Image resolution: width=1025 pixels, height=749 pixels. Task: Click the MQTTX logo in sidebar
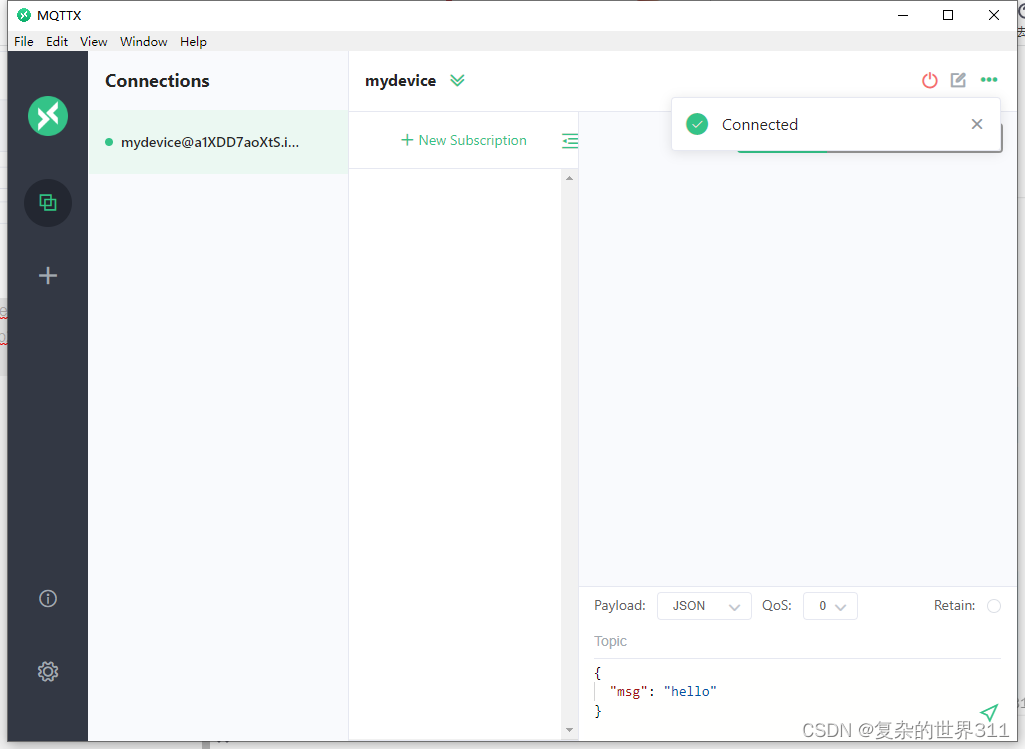(x=48, y=116)
